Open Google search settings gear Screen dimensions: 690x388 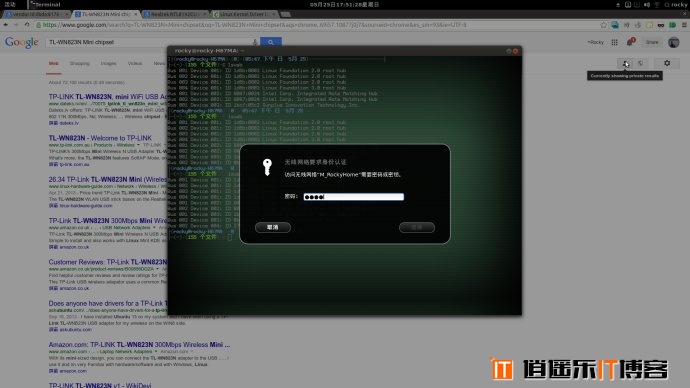667,63
